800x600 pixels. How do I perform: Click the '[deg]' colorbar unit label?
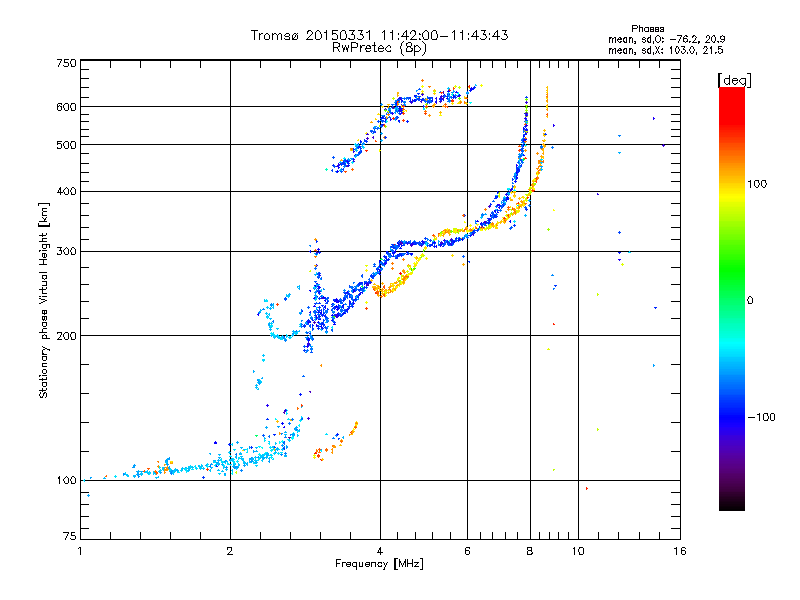[734, 80]
